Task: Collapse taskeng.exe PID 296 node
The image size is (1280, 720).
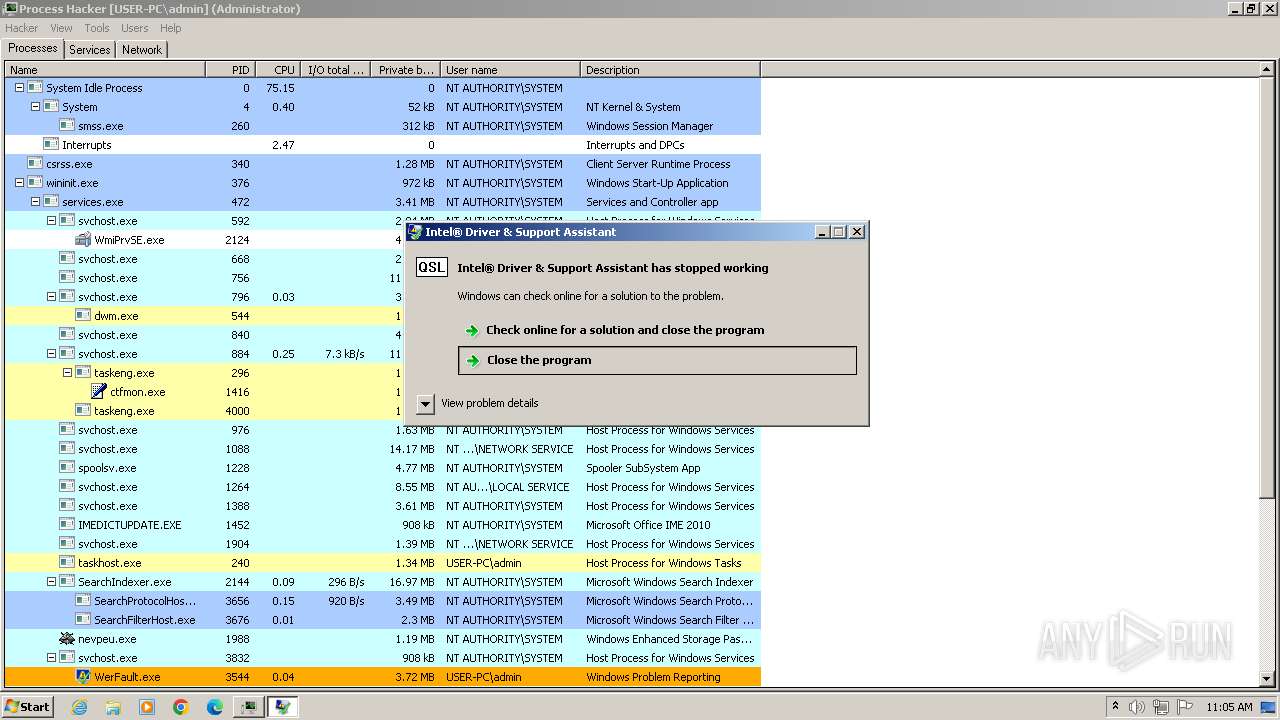Action: [x=67, y=373]
